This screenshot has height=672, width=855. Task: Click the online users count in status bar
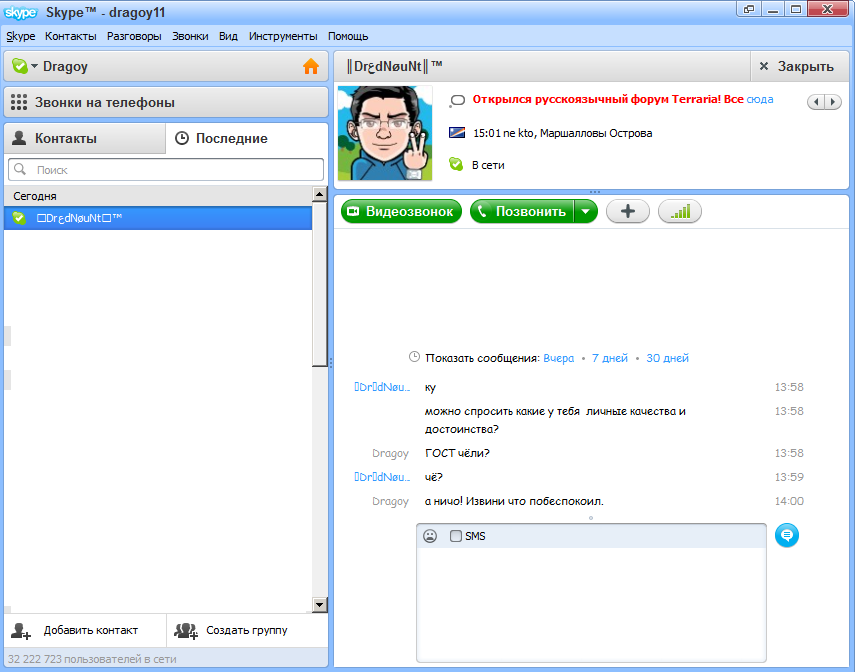pos(92,659)
